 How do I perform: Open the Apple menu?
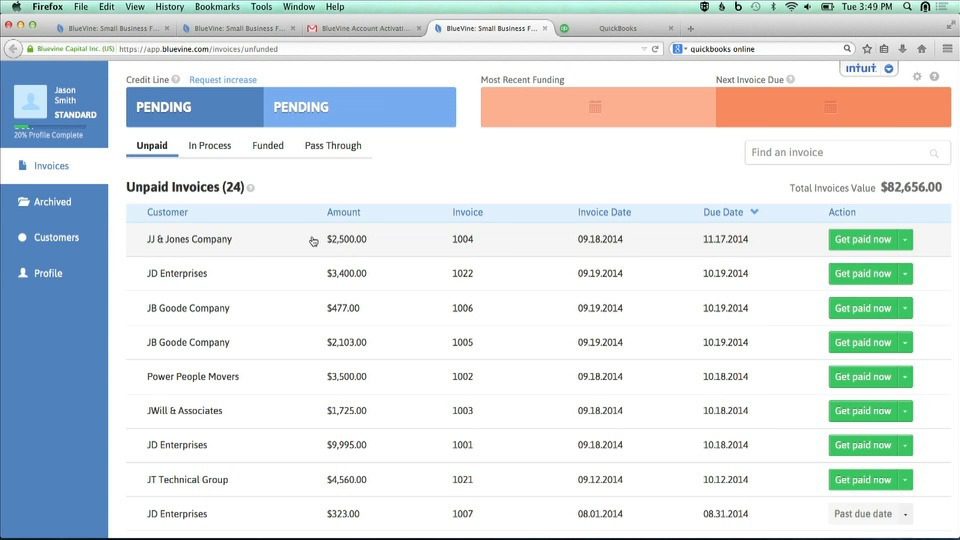pos(16,7)
